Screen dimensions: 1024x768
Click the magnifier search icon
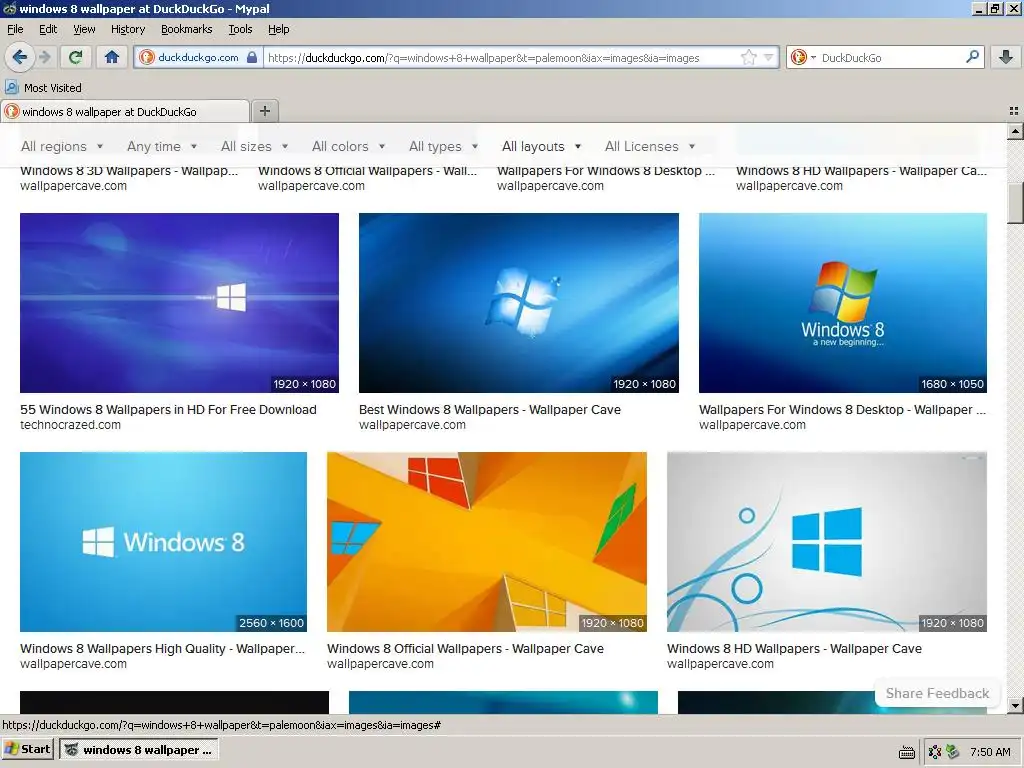[972, 57]
